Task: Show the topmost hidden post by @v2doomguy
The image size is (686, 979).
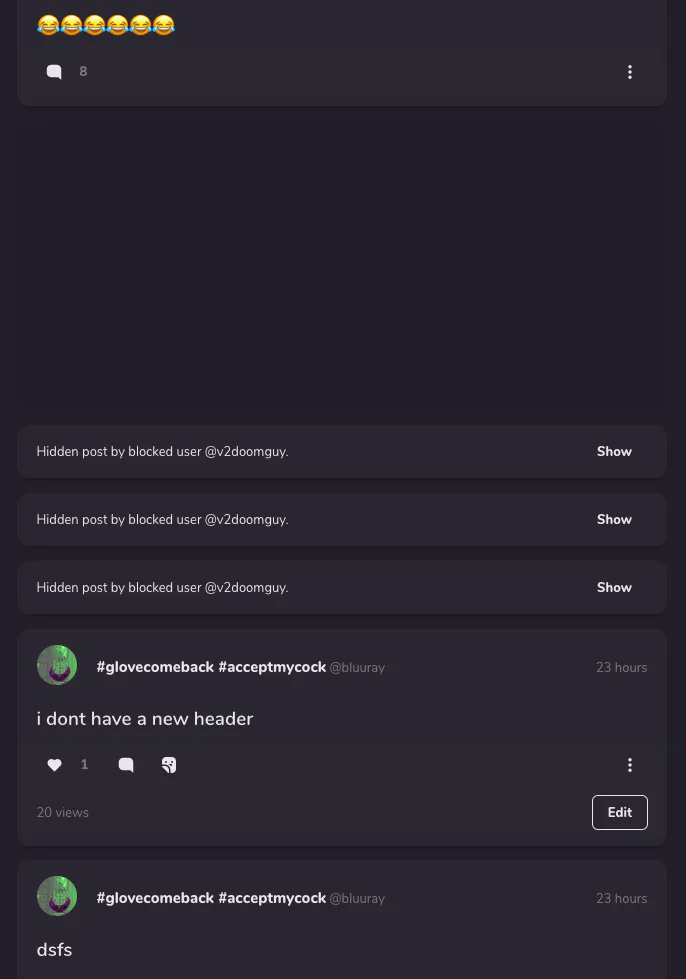Action: 614,452
